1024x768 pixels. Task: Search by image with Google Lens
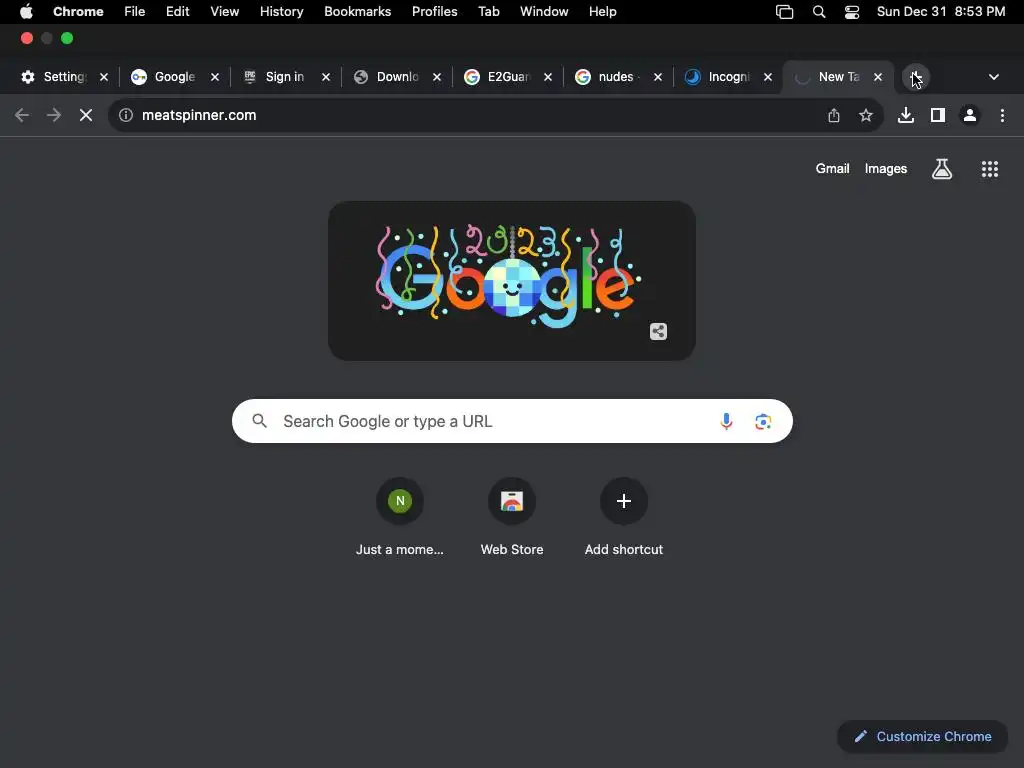[763, 421]
